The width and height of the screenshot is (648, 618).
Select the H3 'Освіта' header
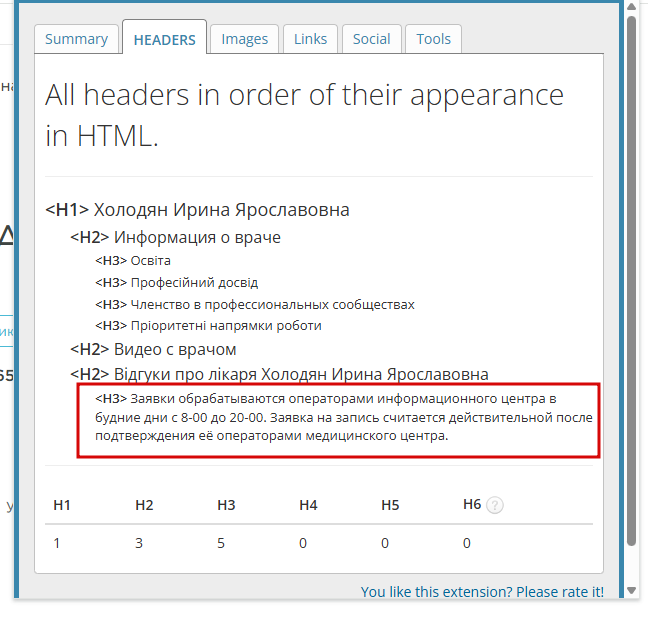pyautogui.click(x=133, y=261)
